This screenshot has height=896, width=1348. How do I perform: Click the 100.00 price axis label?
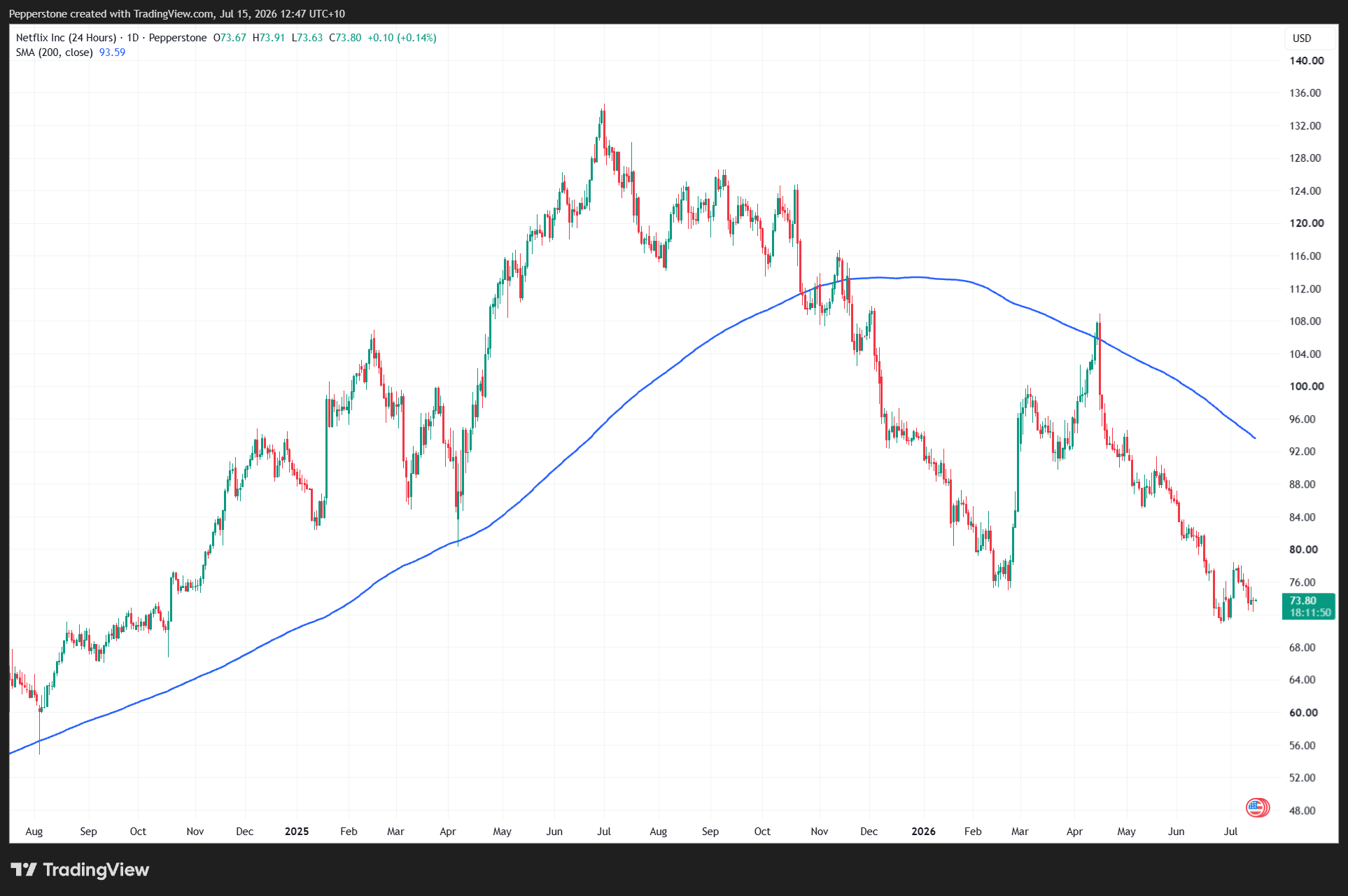1307,386
